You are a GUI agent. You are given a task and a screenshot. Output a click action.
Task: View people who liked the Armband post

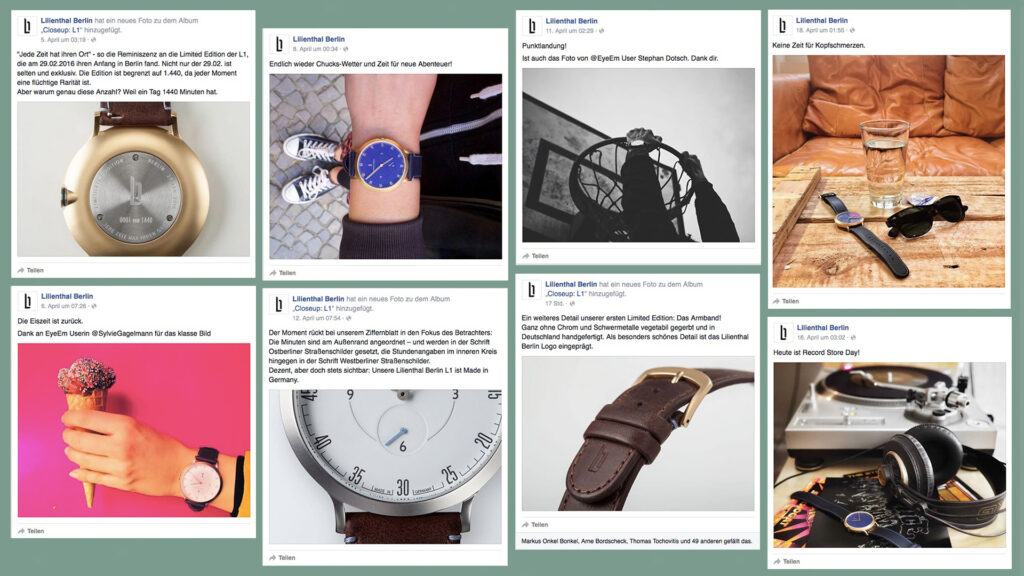(637, 541)
